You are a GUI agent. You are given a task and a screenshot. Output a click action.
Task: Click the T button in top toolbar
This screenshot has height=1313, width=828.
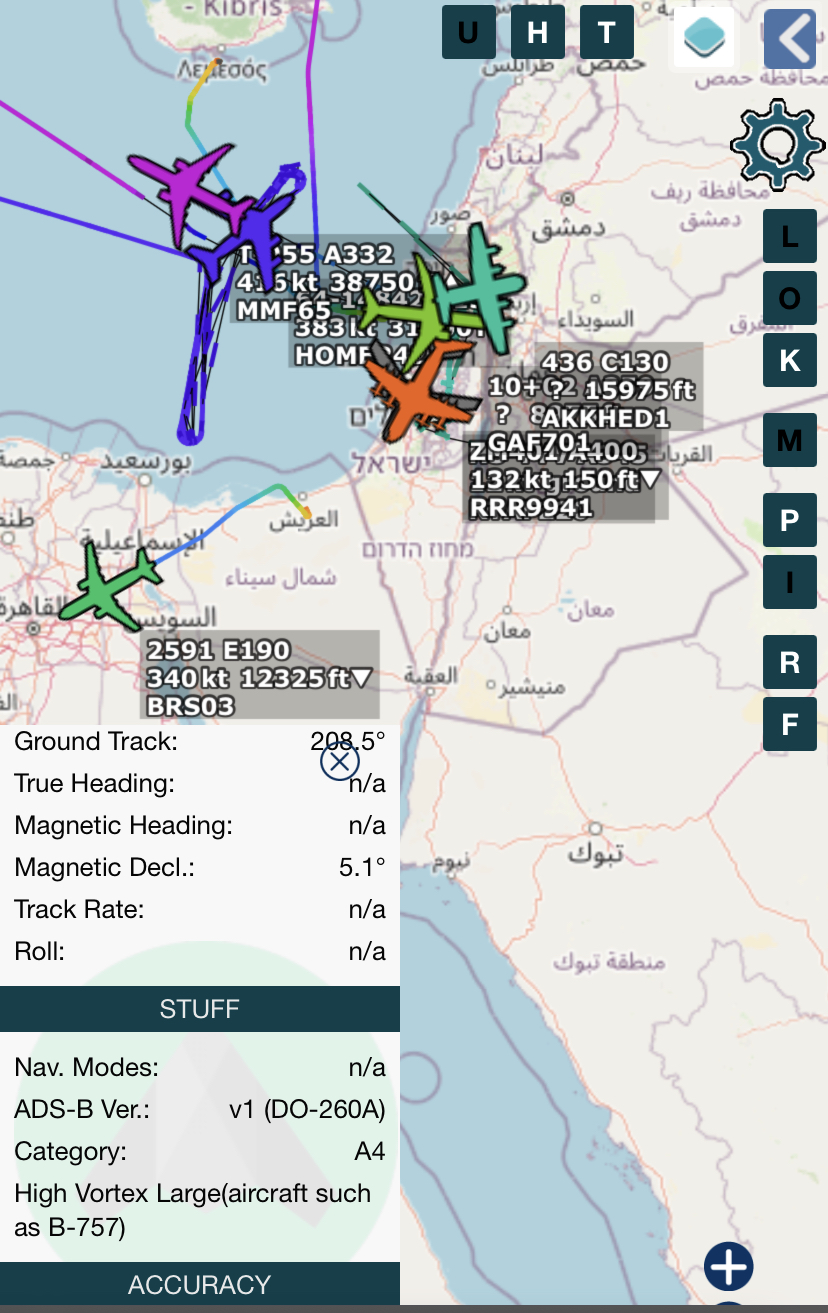607,32
